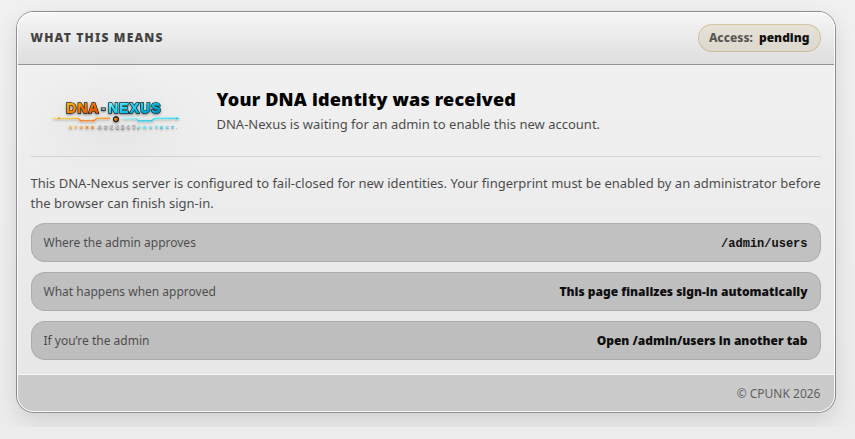
Task: Click the Access: label in the badge
Action: click(731, 38)
